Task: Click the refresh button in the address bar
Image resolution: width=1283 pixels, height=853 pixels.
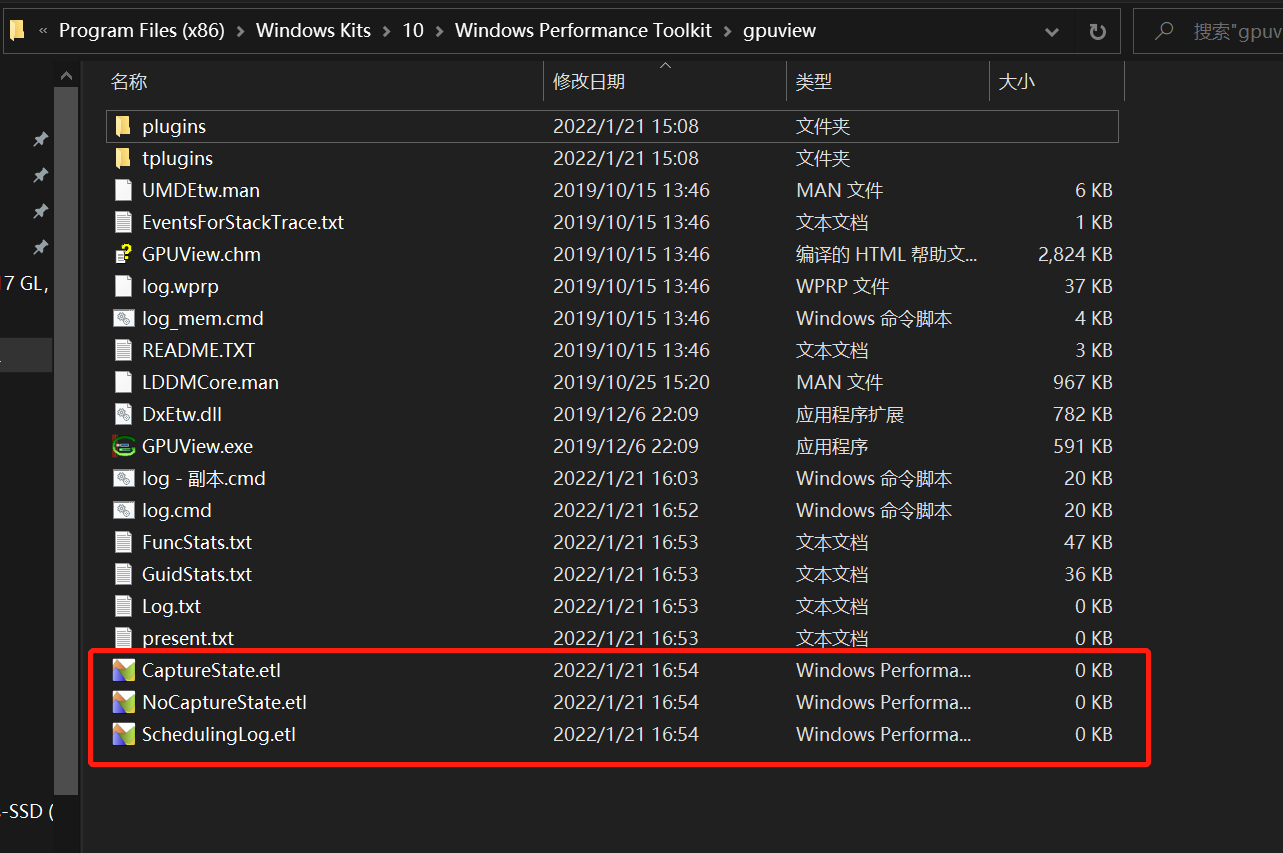Action: point(1097,31)
